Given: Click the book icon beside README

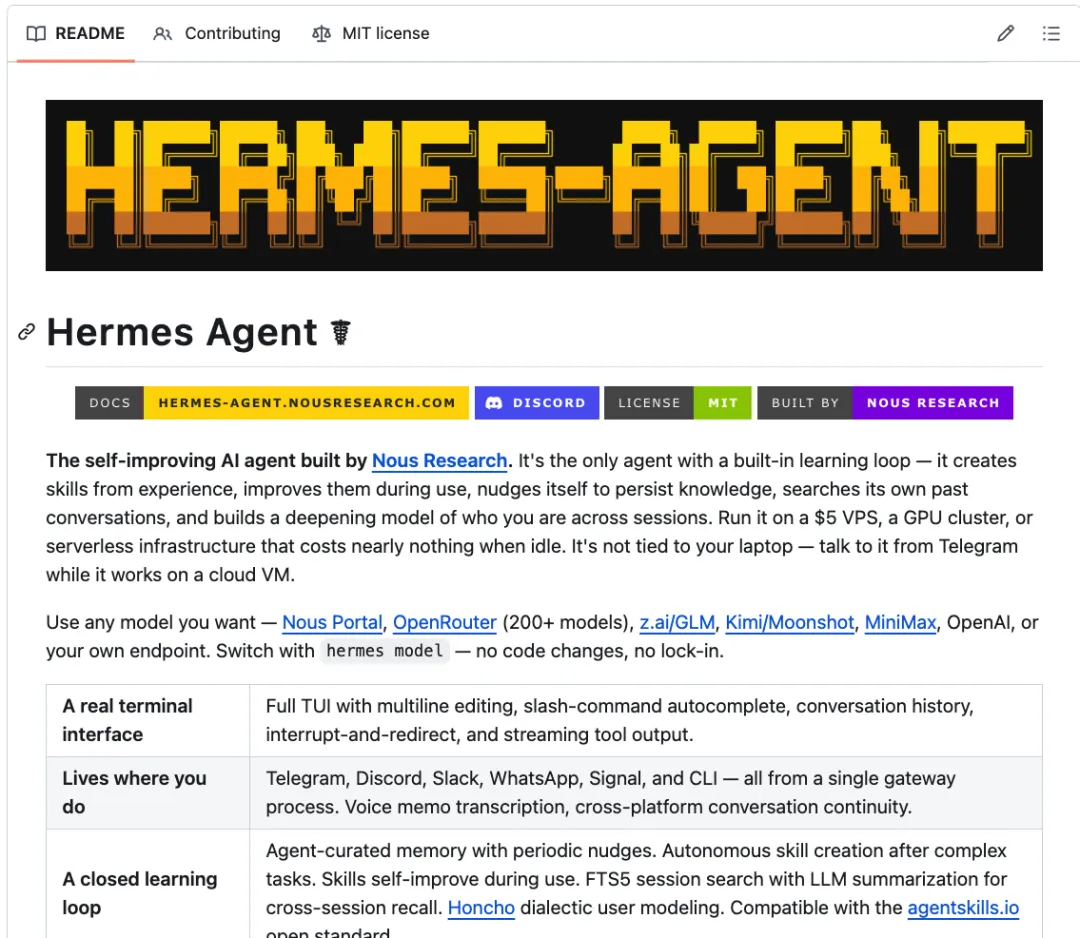Looking at the screenshot, I should (x=36, y=34).
